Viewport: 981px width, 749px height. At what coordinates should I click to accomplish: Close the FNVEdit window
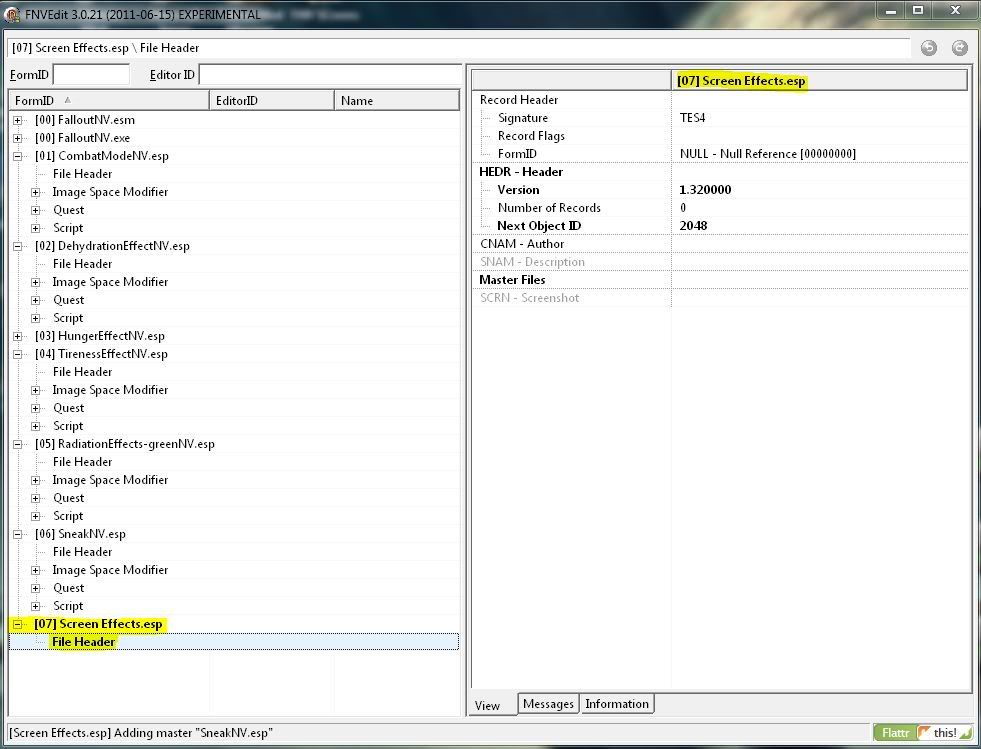[955, 11]
